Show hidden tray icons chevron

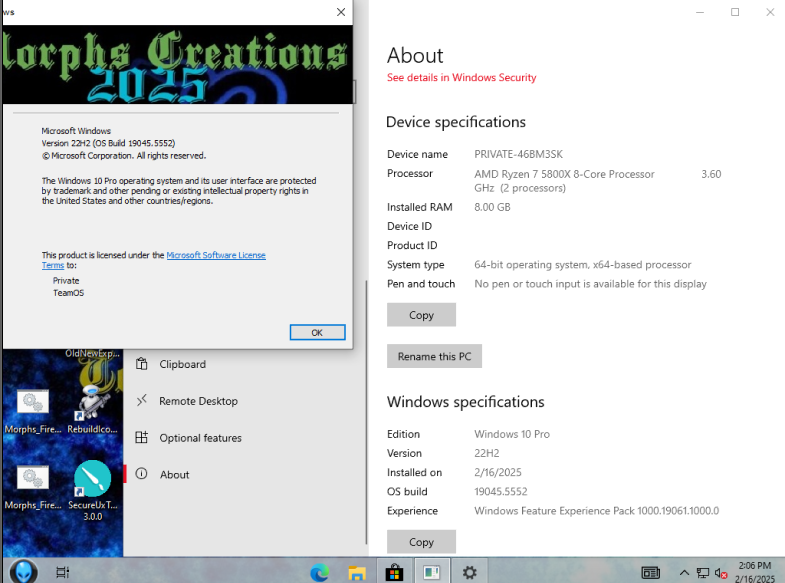tap(684, 572)
